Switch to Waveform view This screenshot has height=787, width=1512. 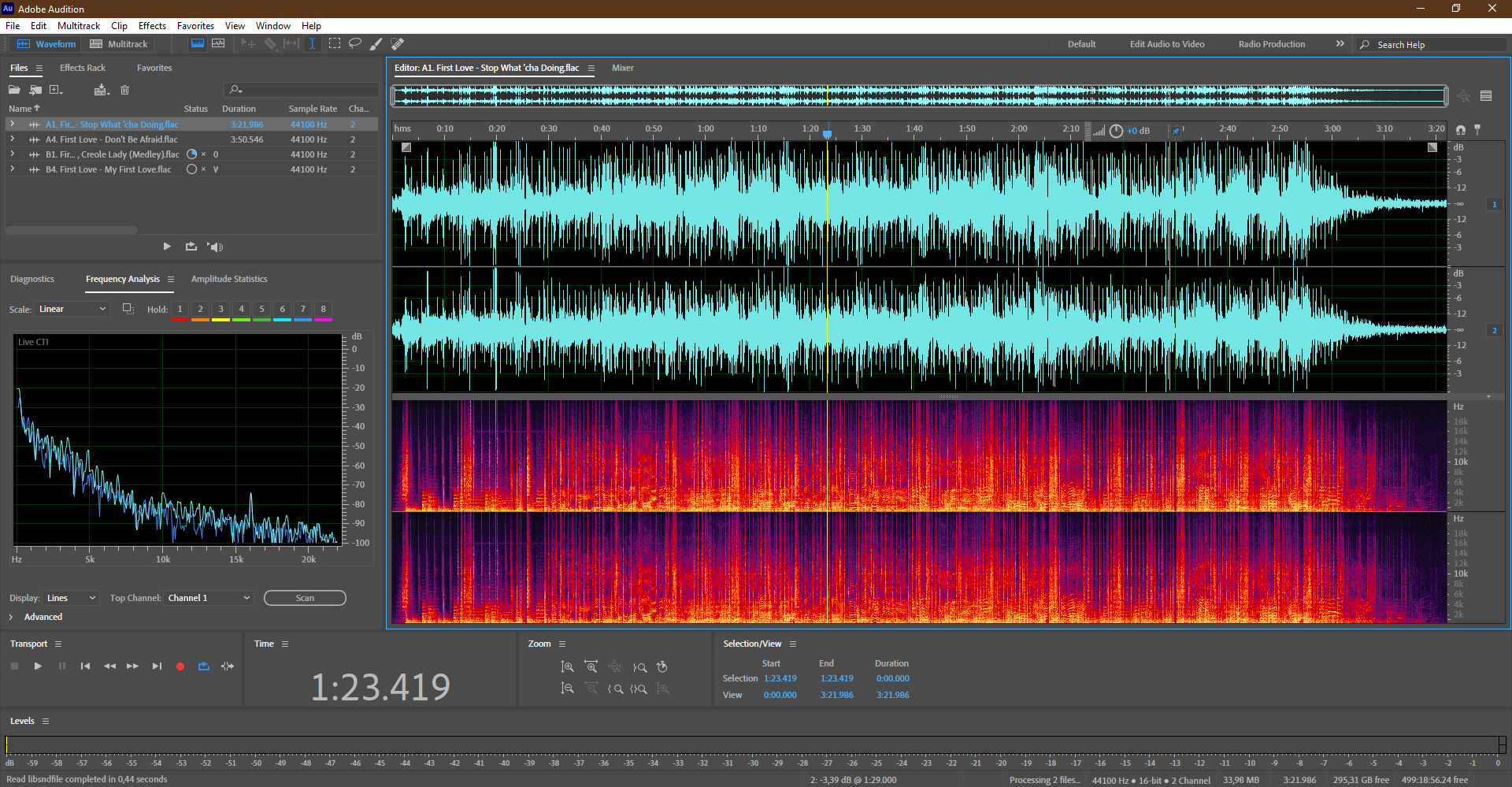(x=46, y=44)
